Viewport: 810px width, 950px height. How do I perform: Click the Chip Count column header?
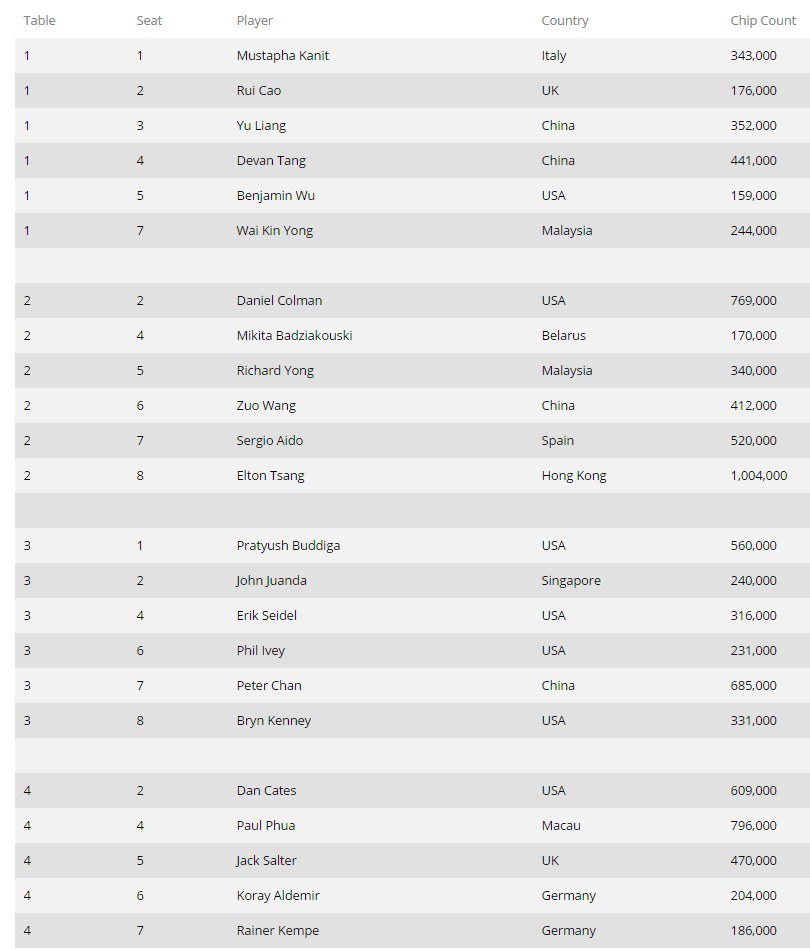coord(763,20)
